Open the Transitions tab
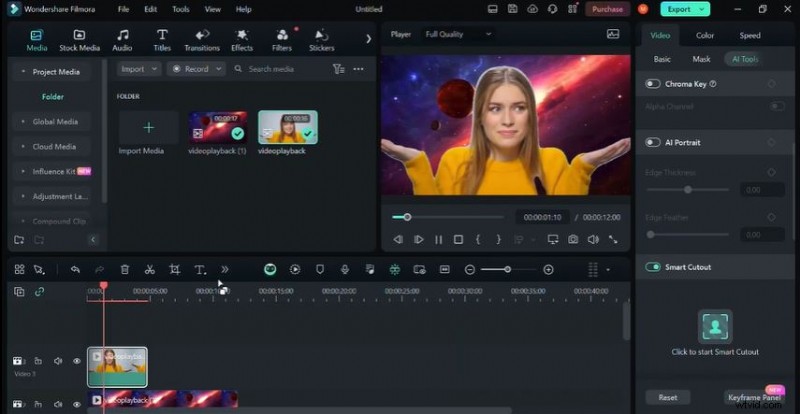The height and width of the screenshot is (414, 800). (x=202, y=40)
